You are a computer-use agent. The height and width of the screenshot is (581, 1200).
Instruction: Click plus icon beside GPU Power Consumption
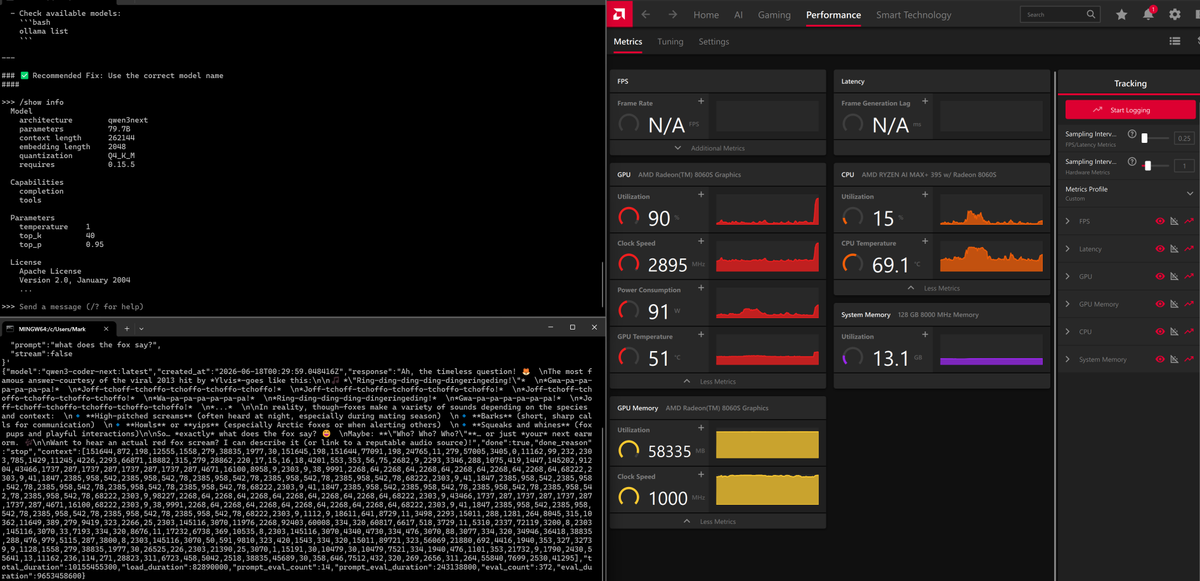(700, 290)
